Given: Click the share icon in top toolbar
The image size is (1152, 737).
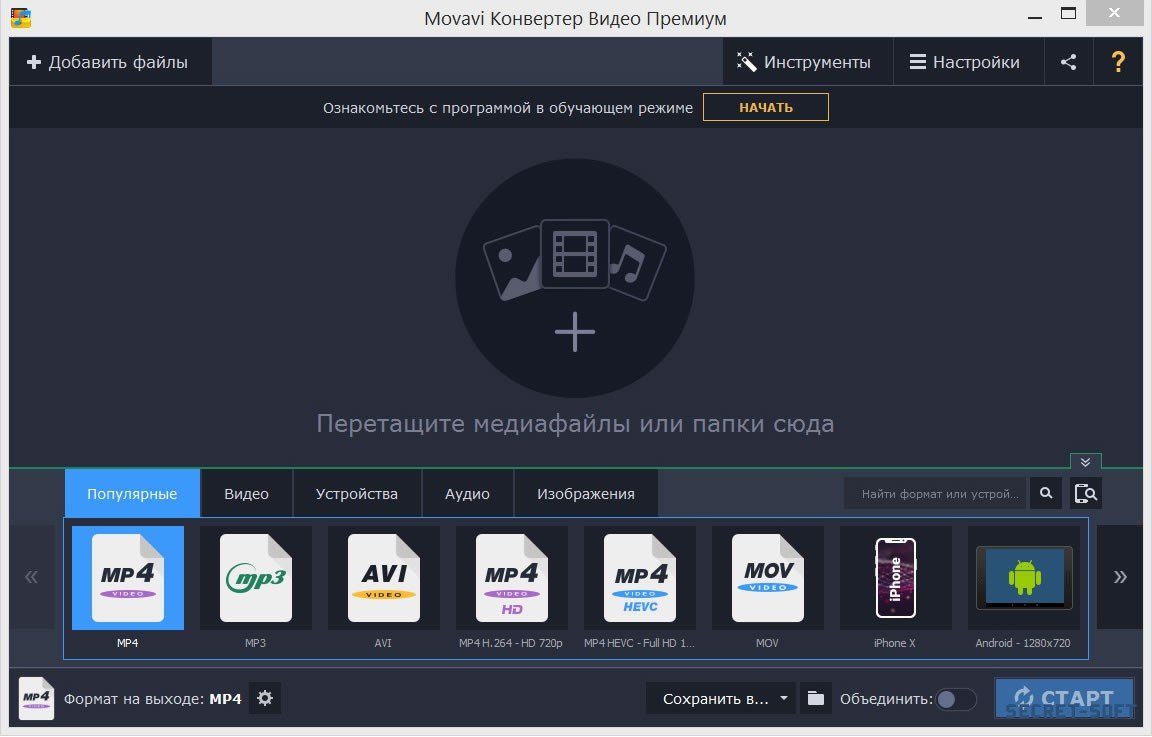Looking at the screenshot, I should point(1068,62).
